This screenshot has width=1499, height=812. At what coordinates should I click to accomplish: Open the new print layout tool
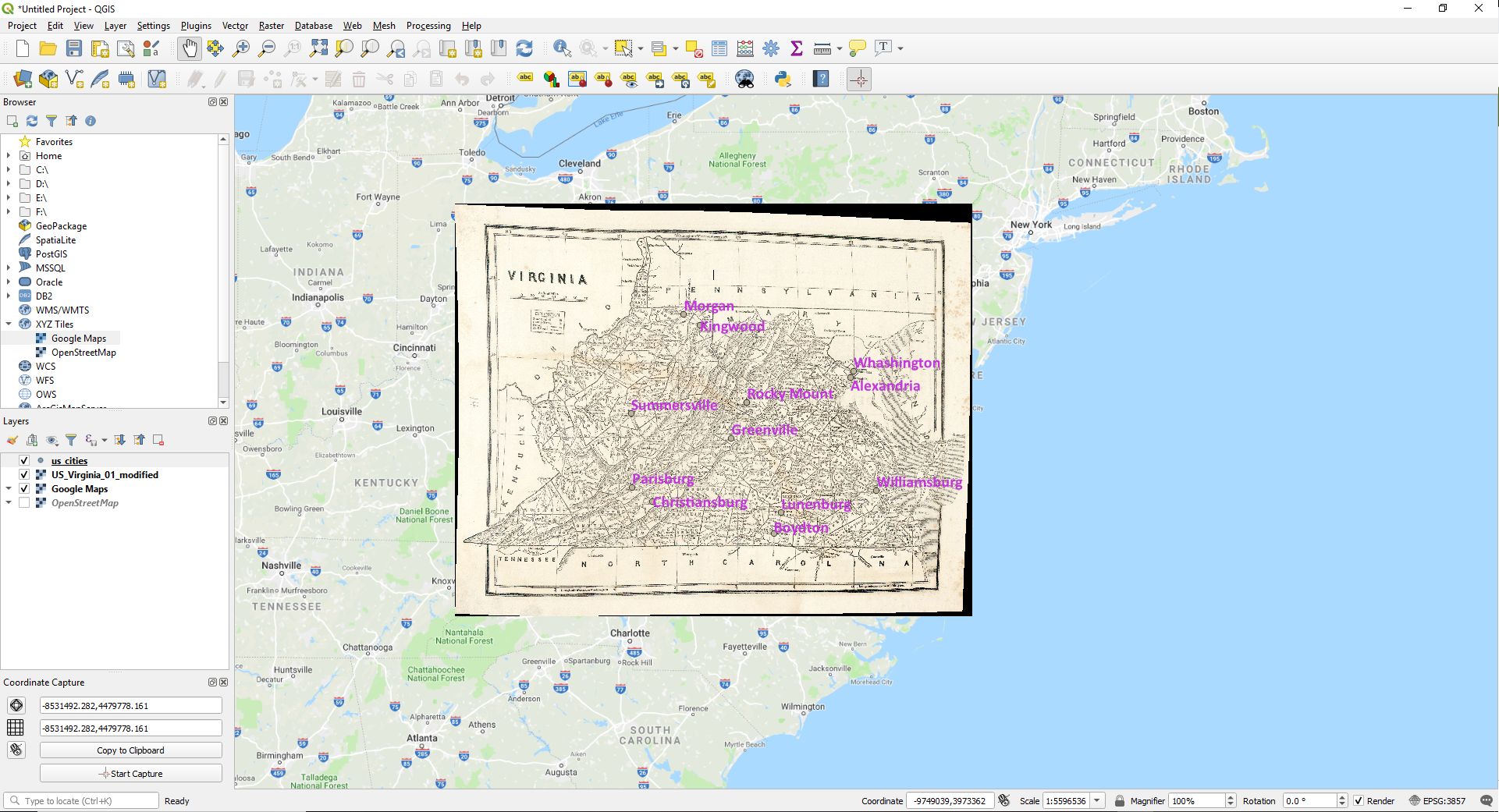click(x=100, y=48)
